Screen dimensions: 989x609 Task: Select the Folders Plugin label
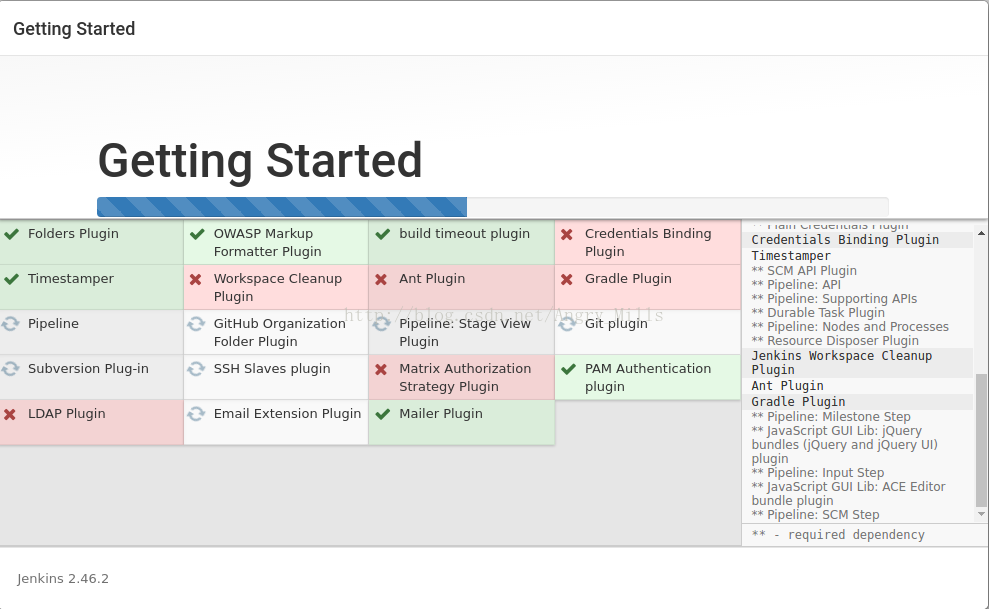point(73,234)
